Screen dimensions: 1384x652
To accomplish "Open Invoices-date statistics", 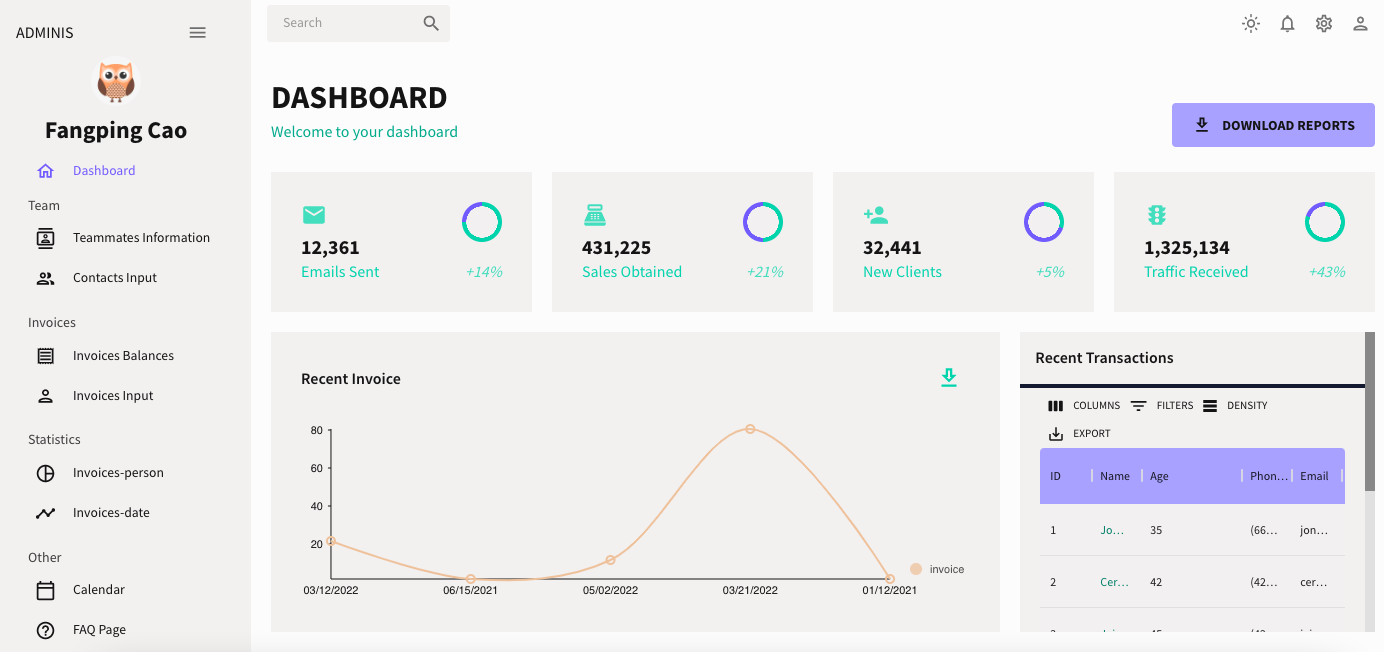I will [x=111, y=513].
